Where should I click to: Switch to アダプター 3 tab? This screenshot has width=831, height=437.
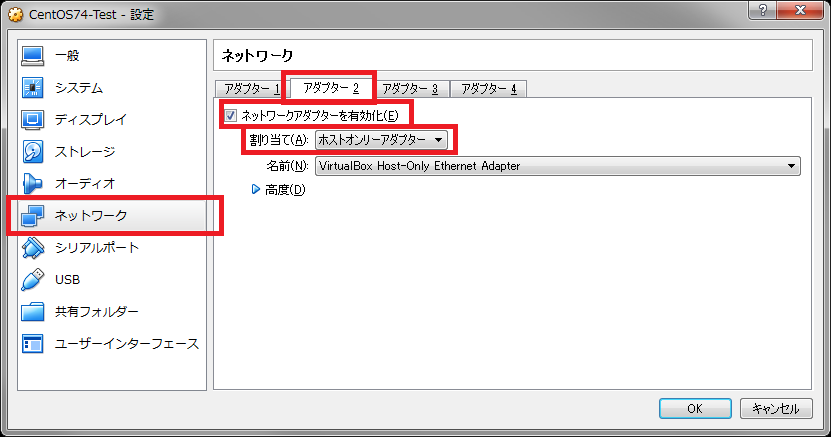pos(410,88)
